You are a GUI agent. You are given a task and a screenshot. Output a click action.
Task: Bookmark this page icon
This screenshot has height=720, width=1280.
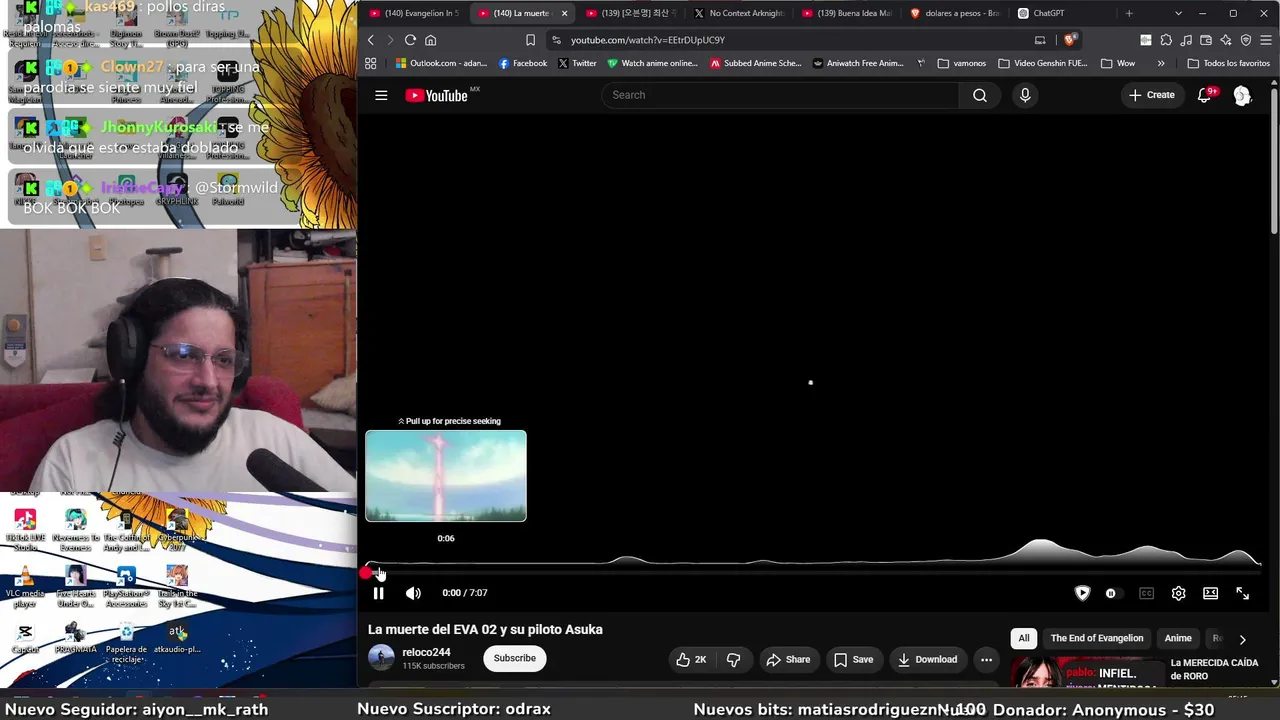click(530, 40)
